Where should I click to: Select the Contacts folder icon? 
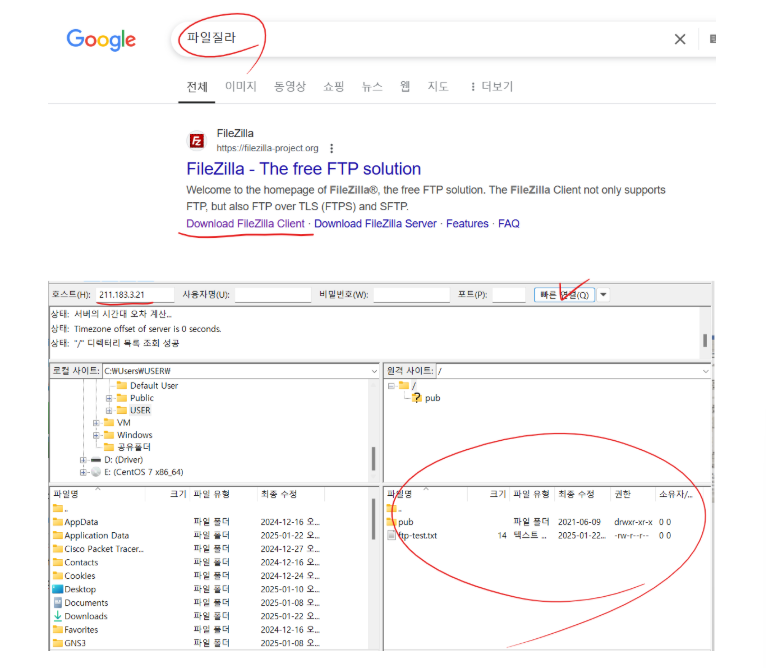[x=58, y=562]
